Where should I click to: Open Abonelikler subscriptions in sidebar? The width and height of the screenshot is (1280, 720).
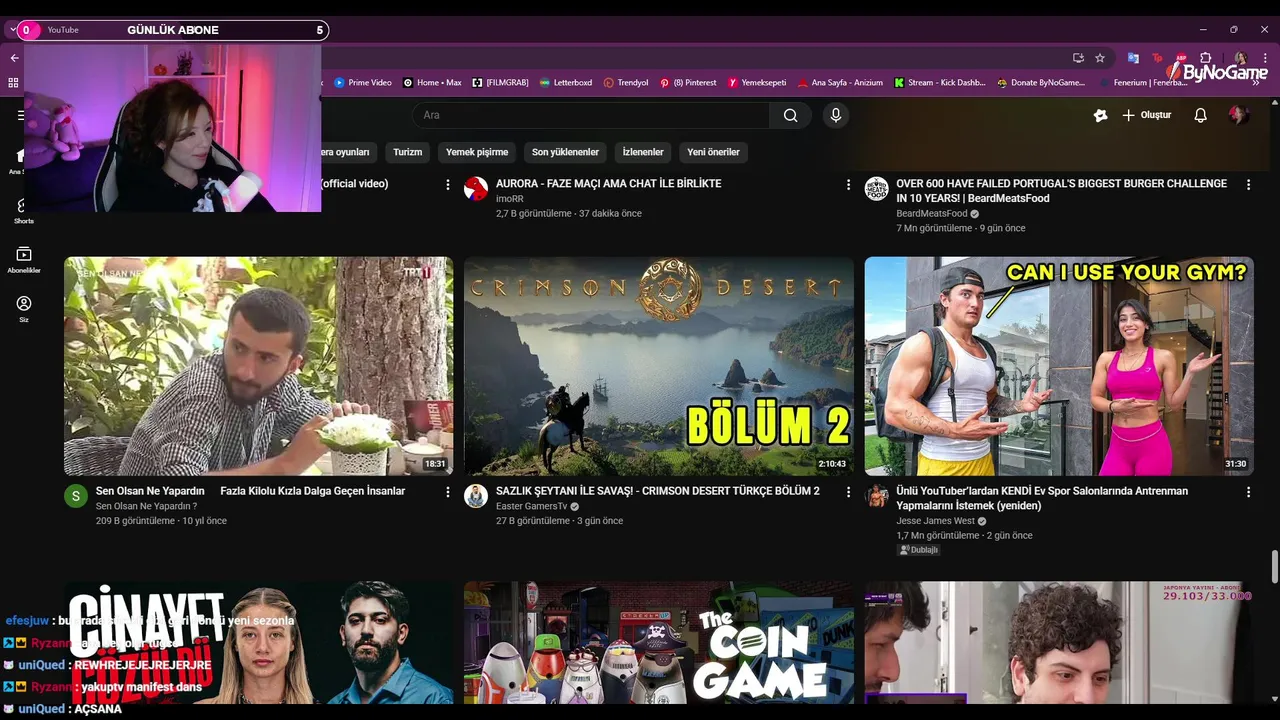point(24,260)
